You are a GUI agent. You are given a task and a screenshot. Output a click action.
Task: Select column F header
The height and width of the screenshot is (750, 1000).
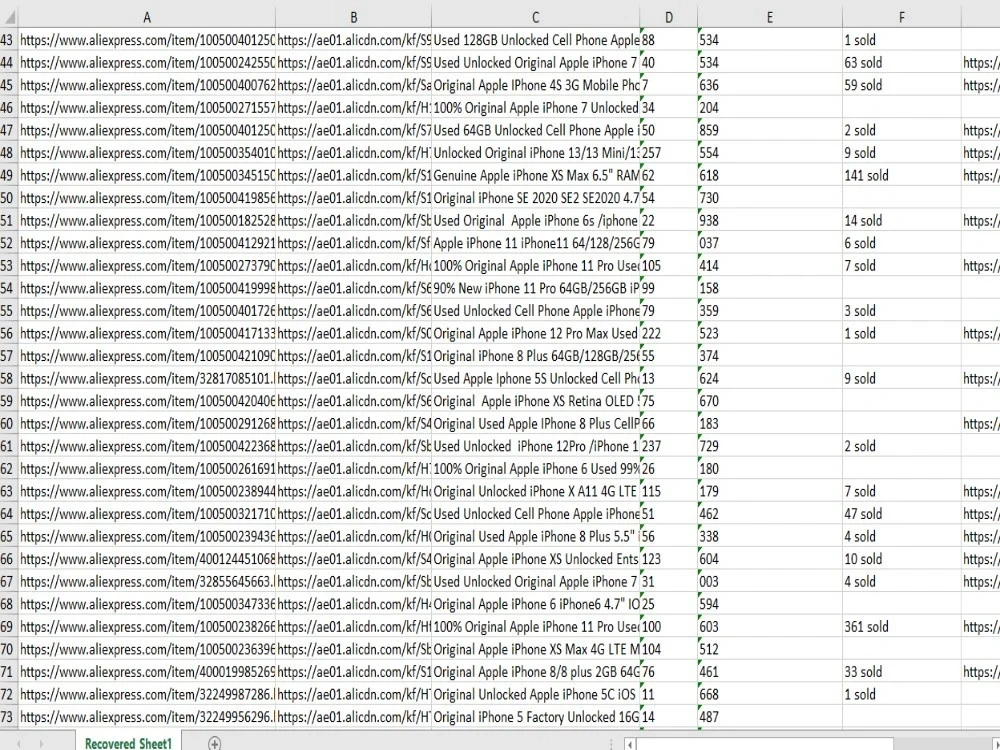pos(902,17)
